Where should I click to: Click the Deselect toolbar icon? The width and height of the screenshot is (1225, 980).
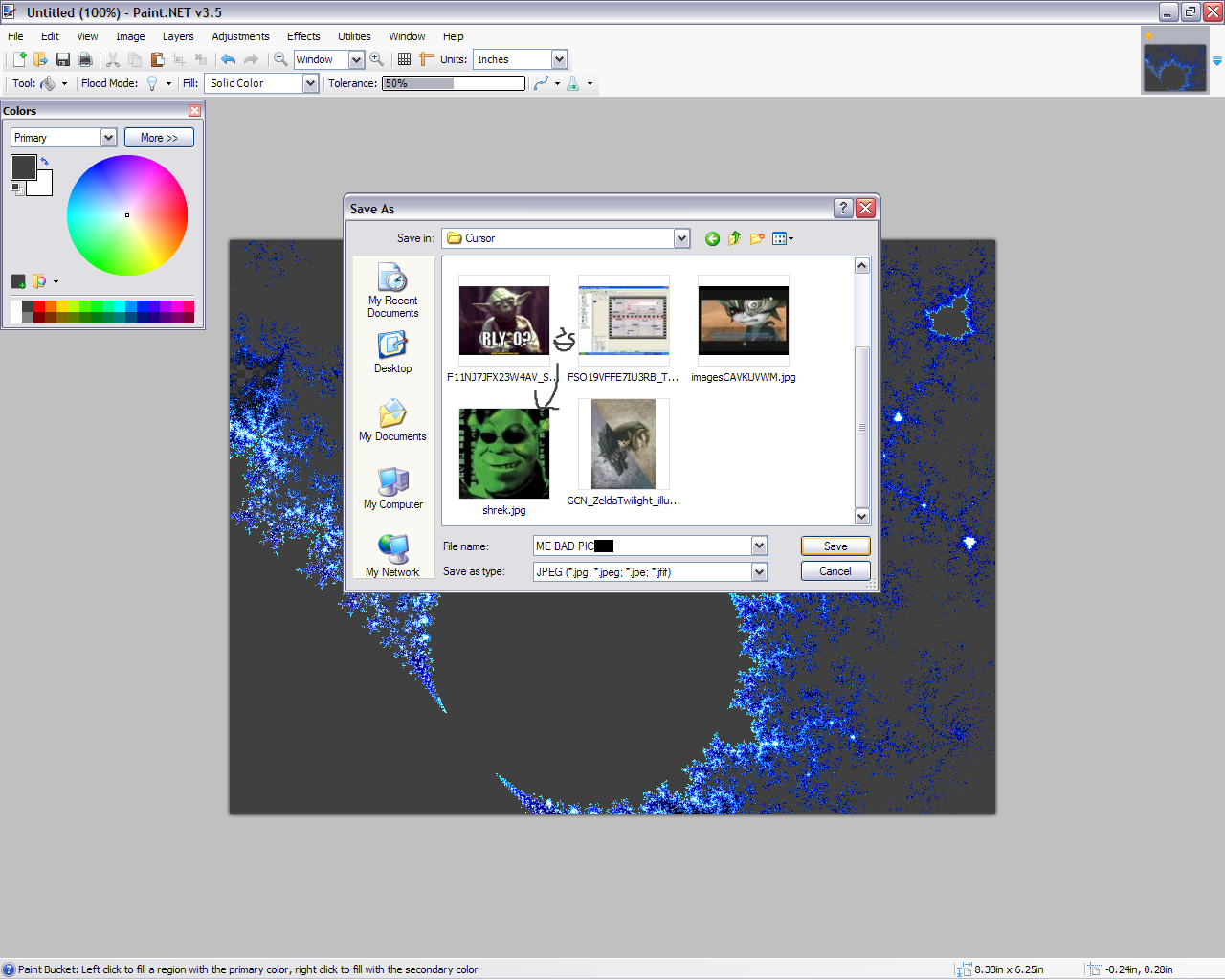pyautogui.click(x=201, y=59)
